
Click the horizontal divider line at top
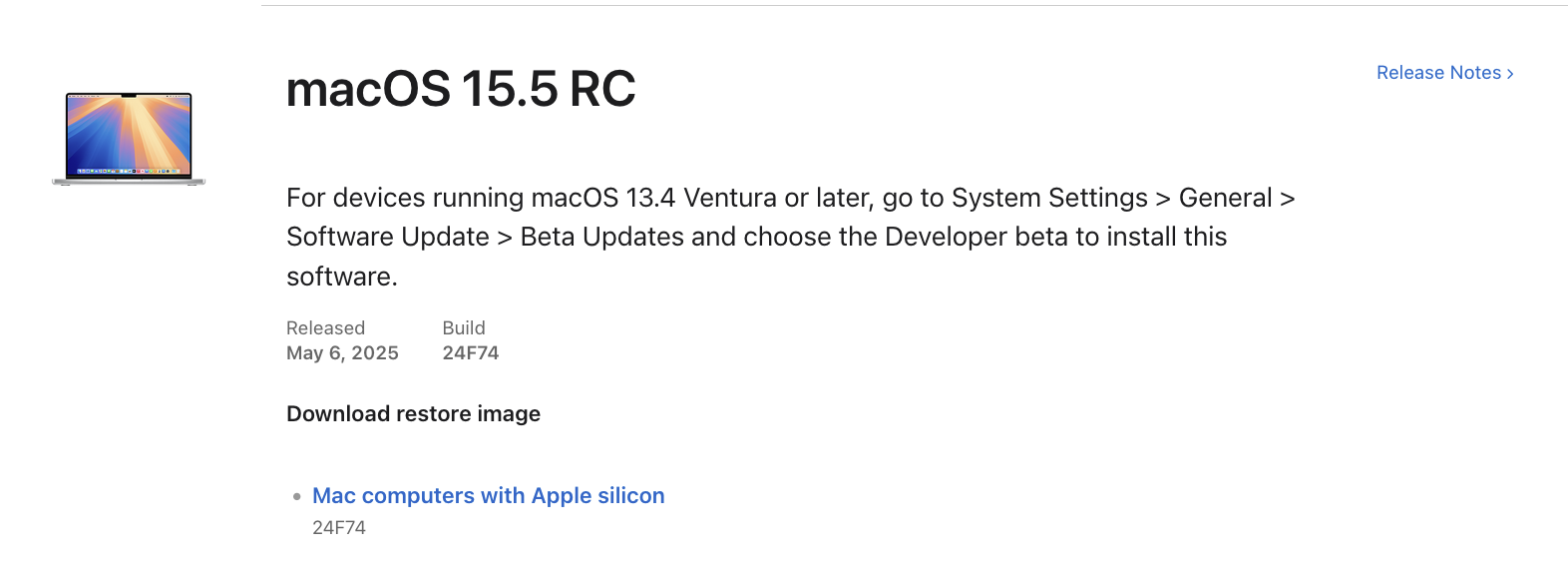click(x=914, y=6)
